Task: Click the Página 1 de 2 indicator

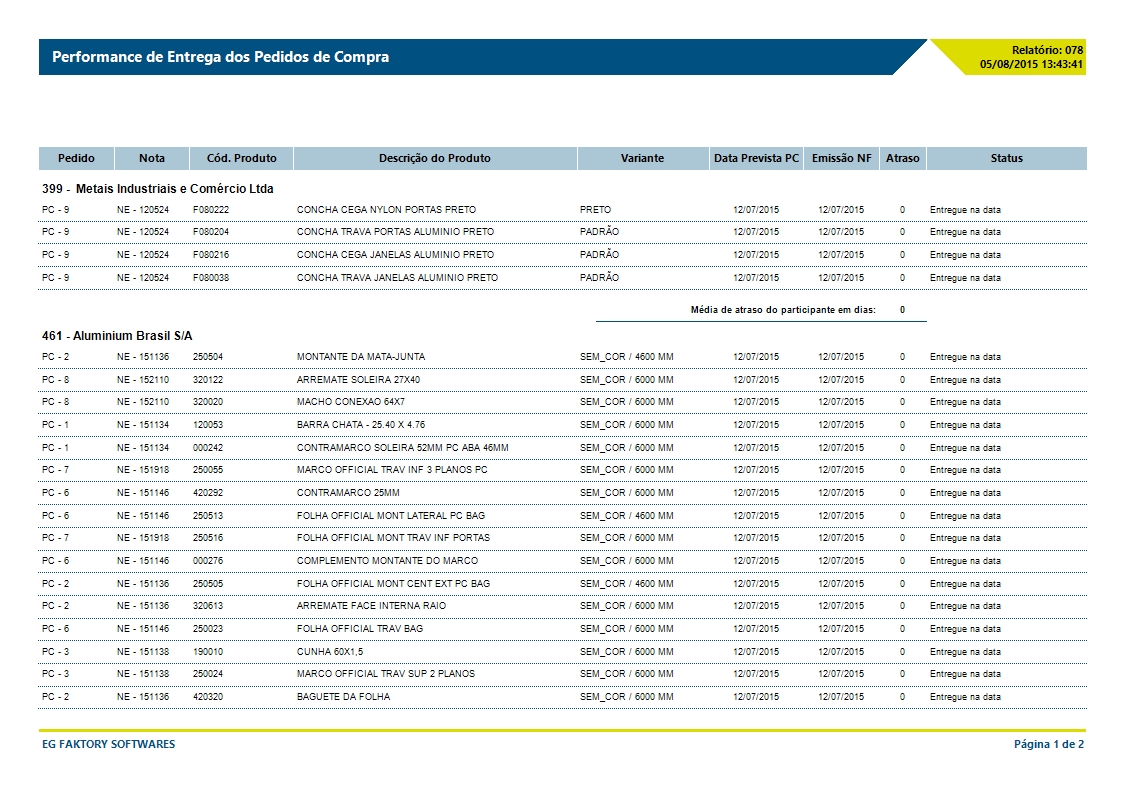Action: (1049, 744)
